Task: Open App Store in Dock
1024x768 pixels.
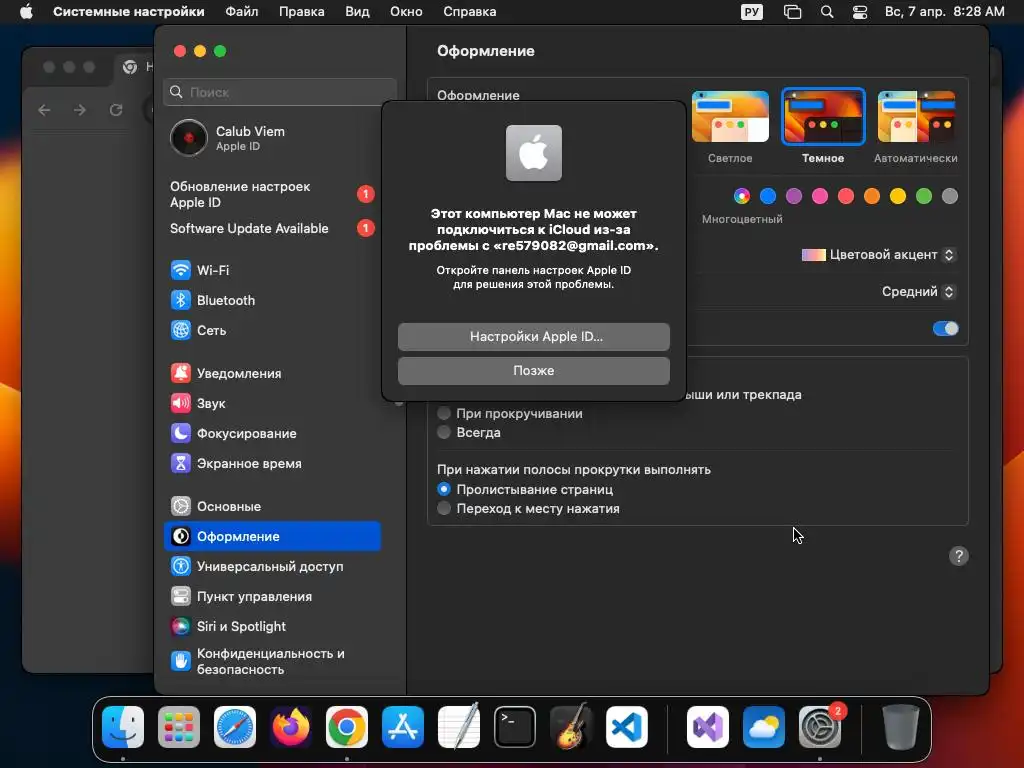Action: (403, 726)
